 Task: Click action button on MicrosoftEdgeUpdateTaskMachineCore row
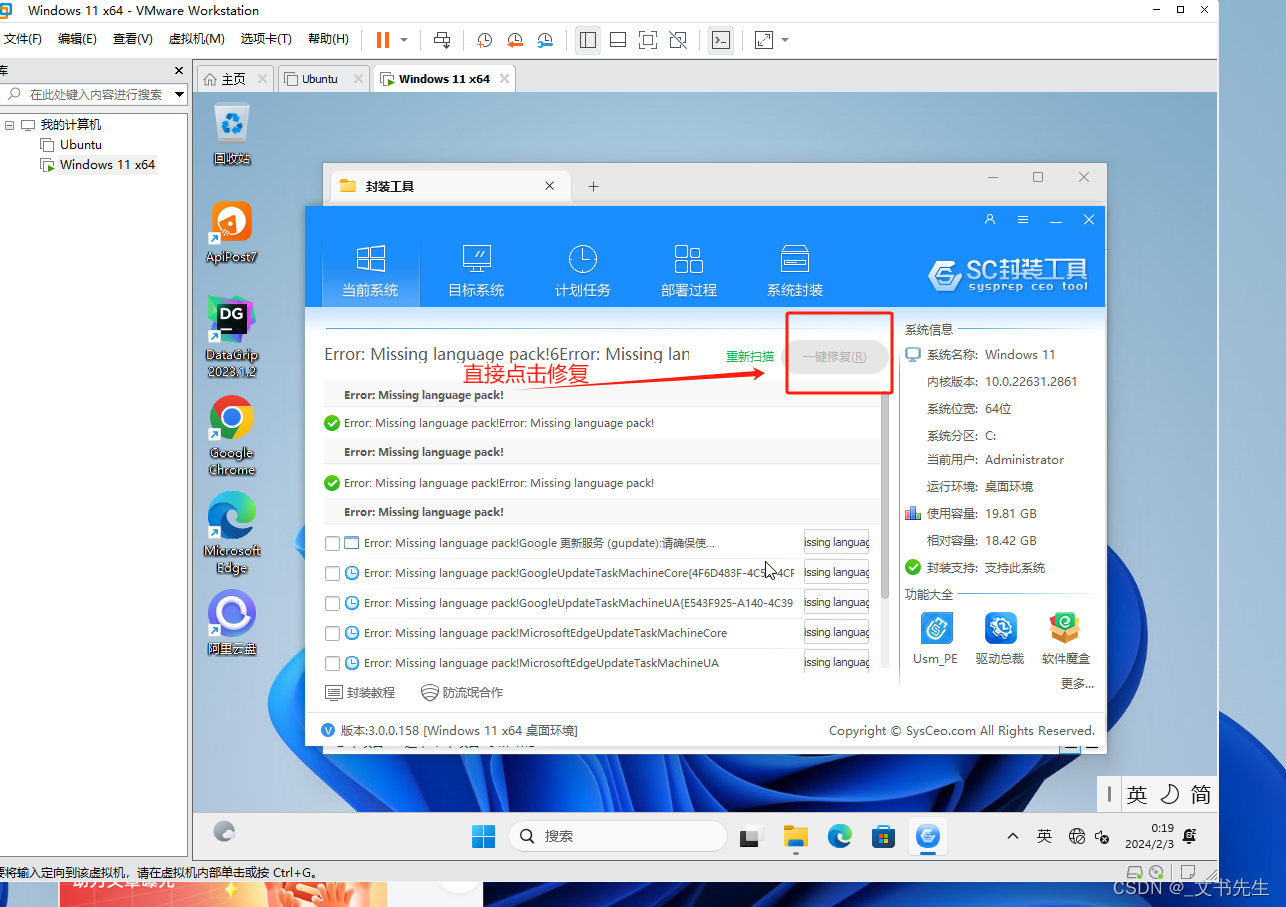click(836, 632)
